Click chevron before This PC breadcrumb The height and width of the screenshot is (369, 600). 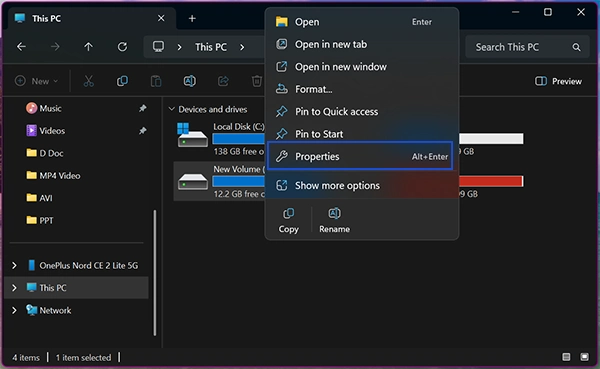coord(179,47)
